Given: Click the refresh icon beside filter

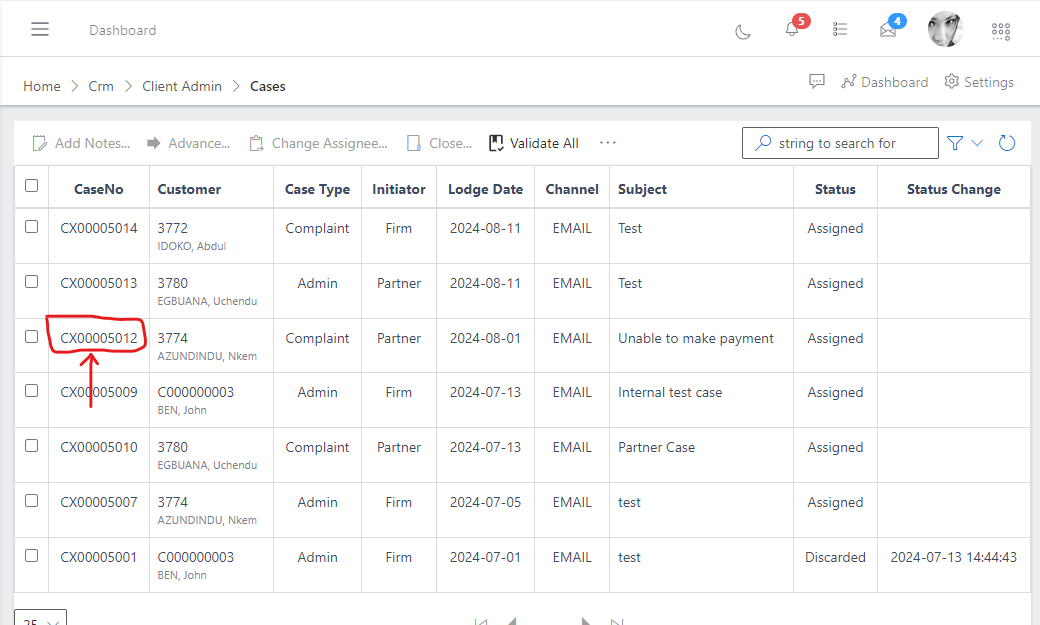Looking at the screenshot, I should coord(1007,143).
